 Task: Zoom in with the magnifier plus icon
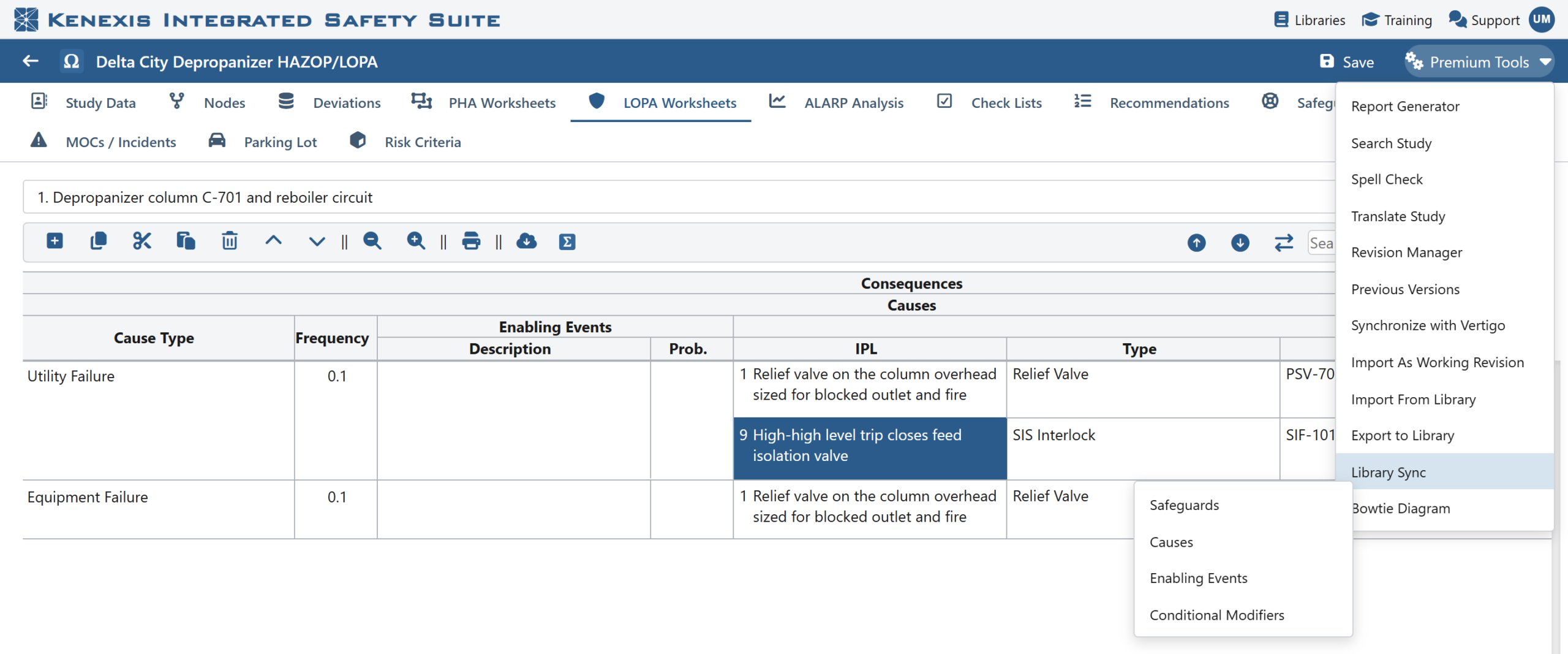416,241
